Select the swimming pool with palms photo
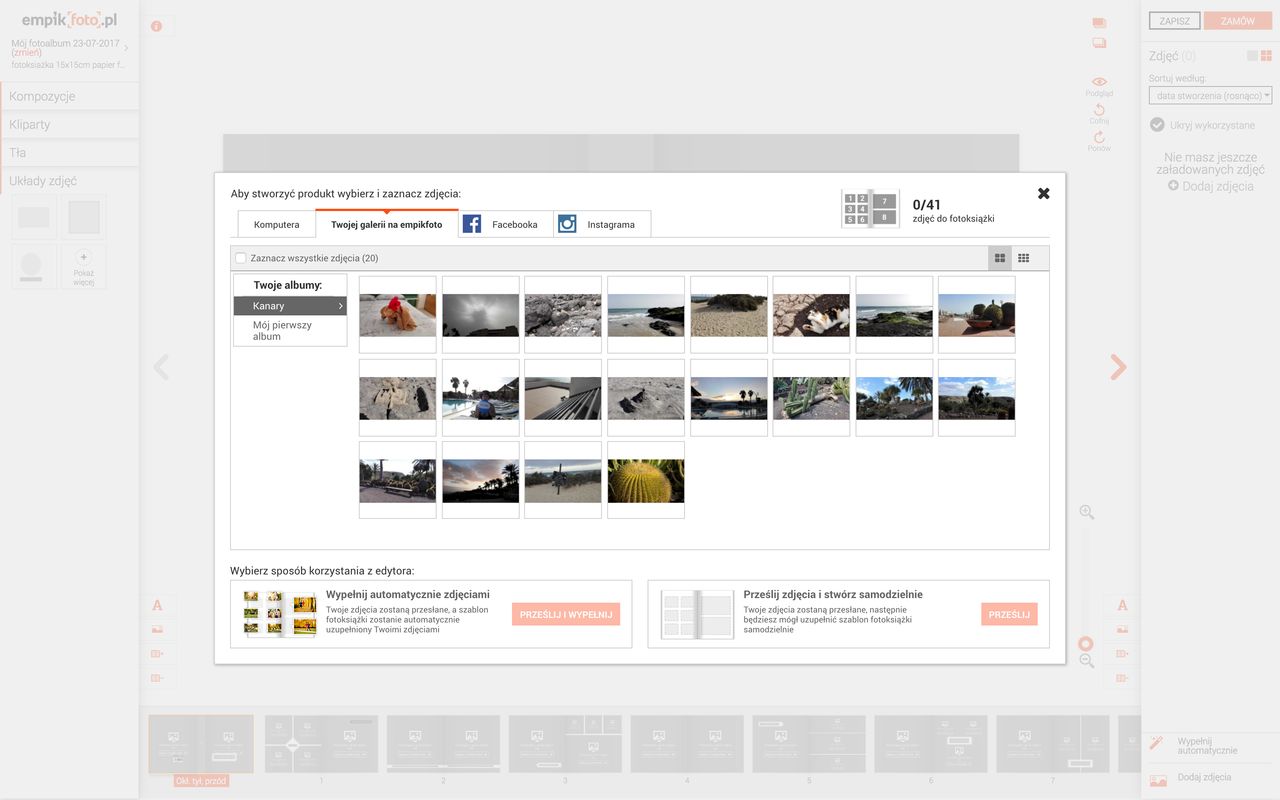This screenshot has width=1280, height=800. (x=481, y=397)
